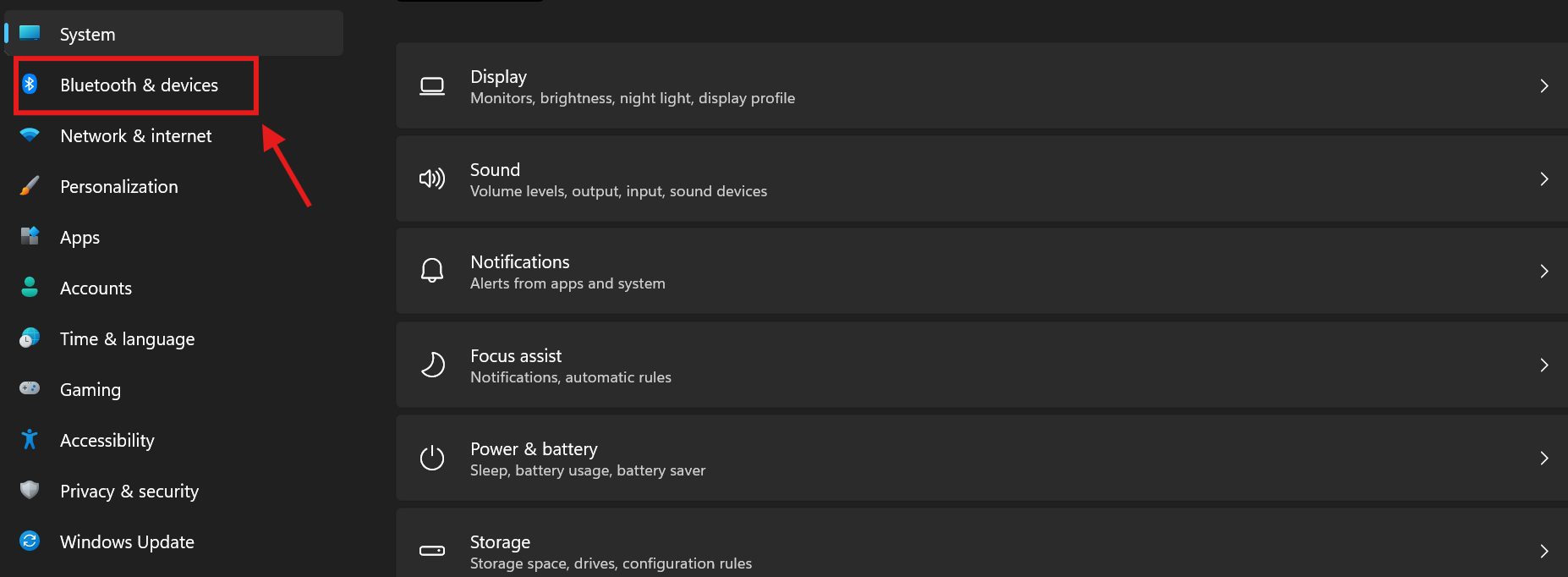Select Apps label in sidebar
1568x577 pixels.
[79, 238]
